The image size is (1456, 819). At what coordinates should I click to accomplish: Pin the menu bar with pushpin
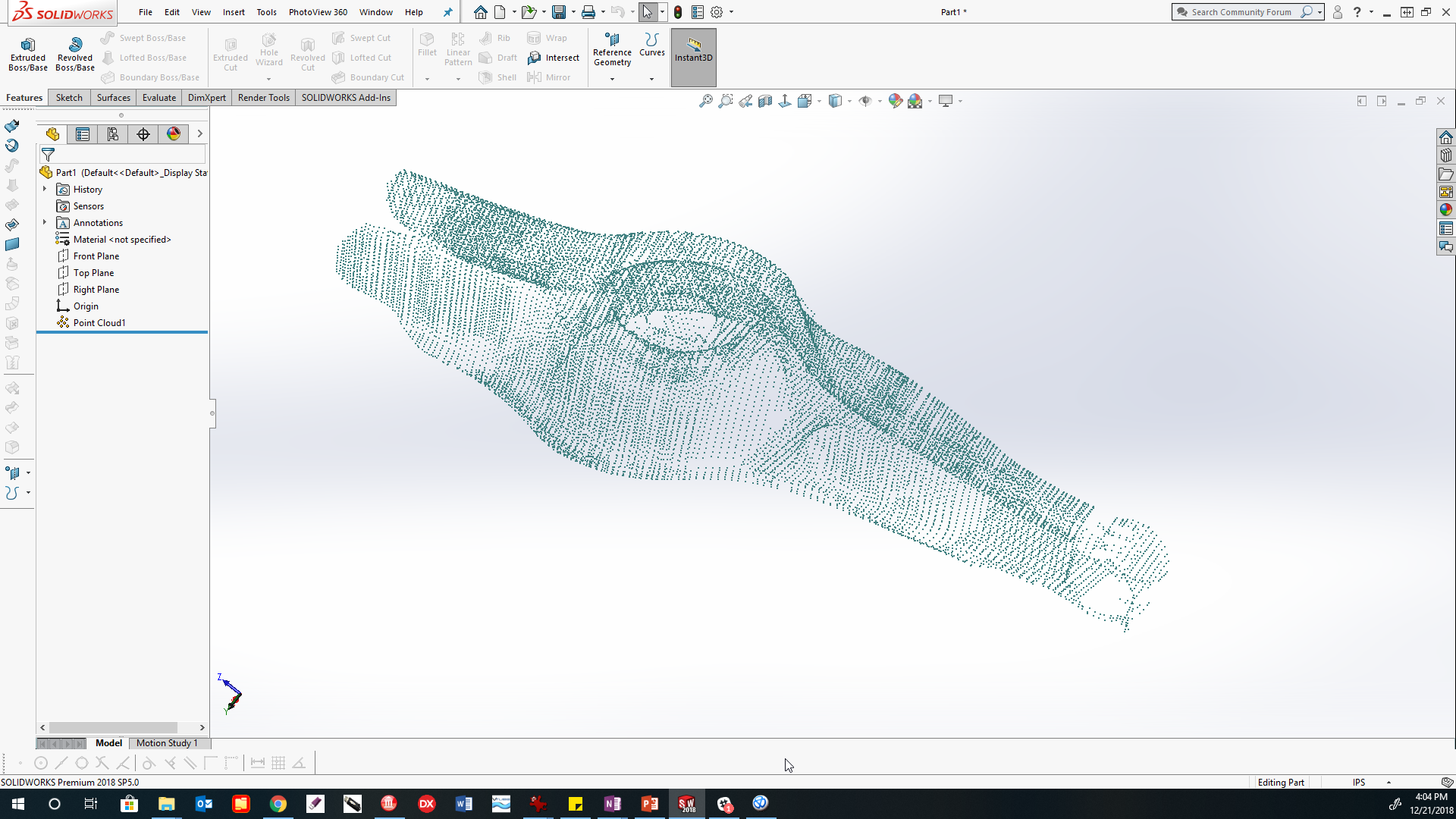click(x=447, y=12)
